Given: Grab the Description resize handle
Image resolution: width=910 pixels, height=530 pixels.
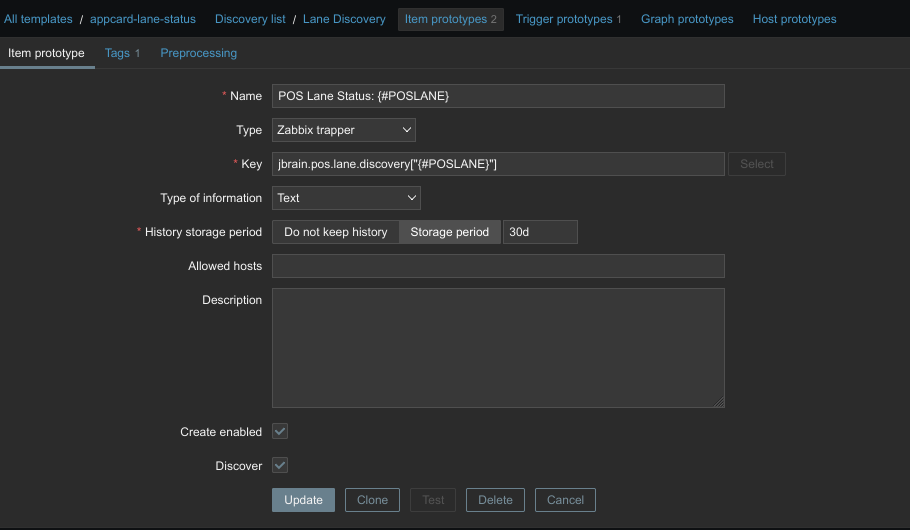Looking at the screenshot, I should tap(719, 402).
